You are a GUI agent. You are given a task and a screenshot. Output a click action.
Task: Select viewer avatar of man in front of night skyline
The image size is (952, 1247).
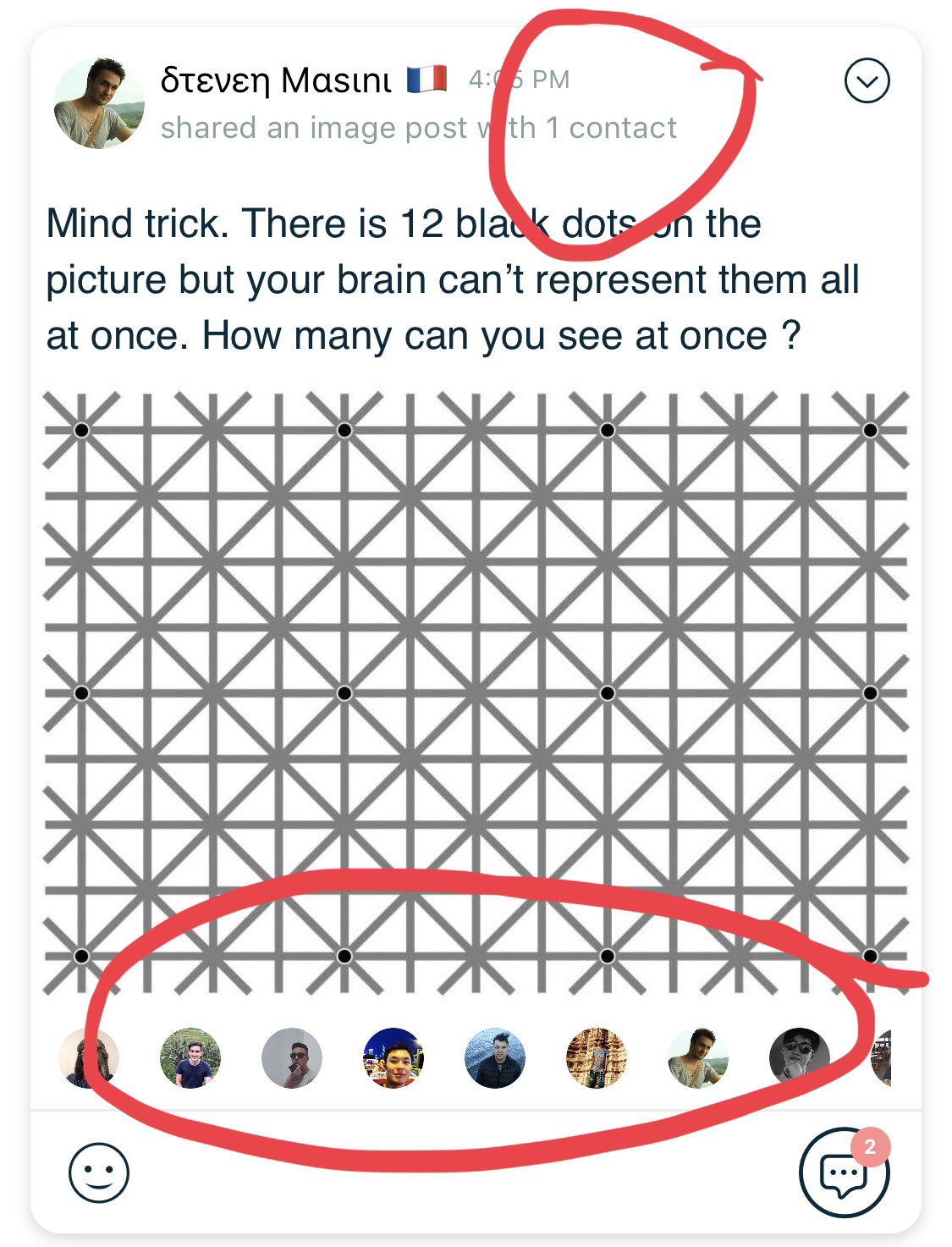[x=393, y=1058]
